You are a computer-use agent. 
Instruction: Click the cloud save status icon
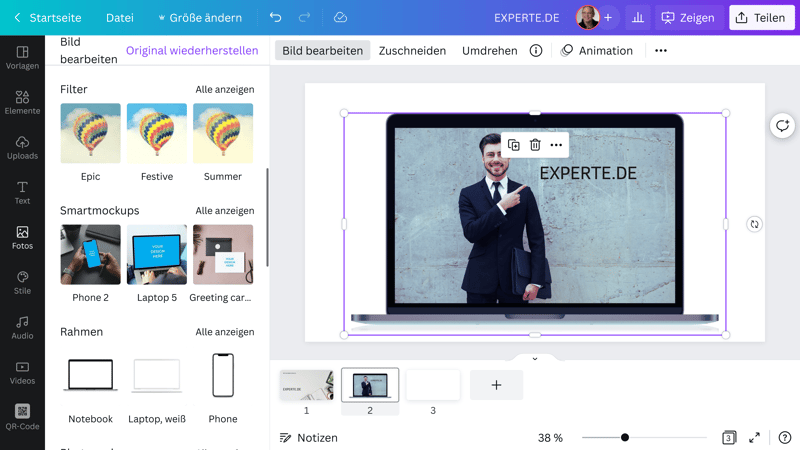(340, 17)
